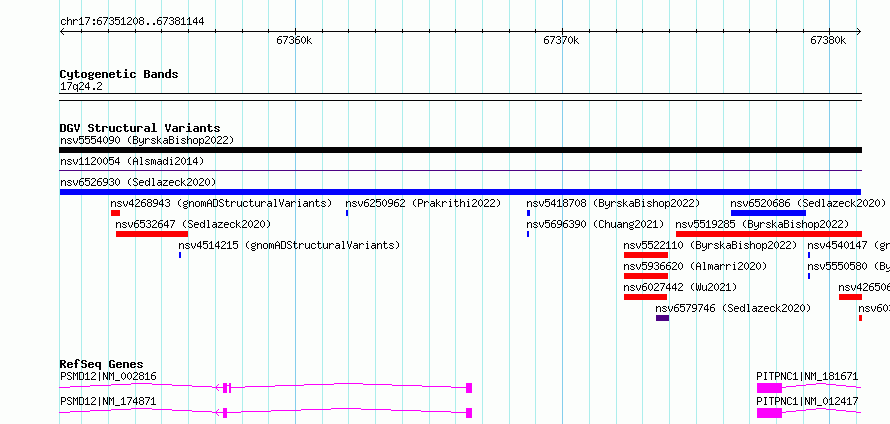
Task: Open the nsv6250962 (Prakrithi2022) label
Action: click(423, 203)
